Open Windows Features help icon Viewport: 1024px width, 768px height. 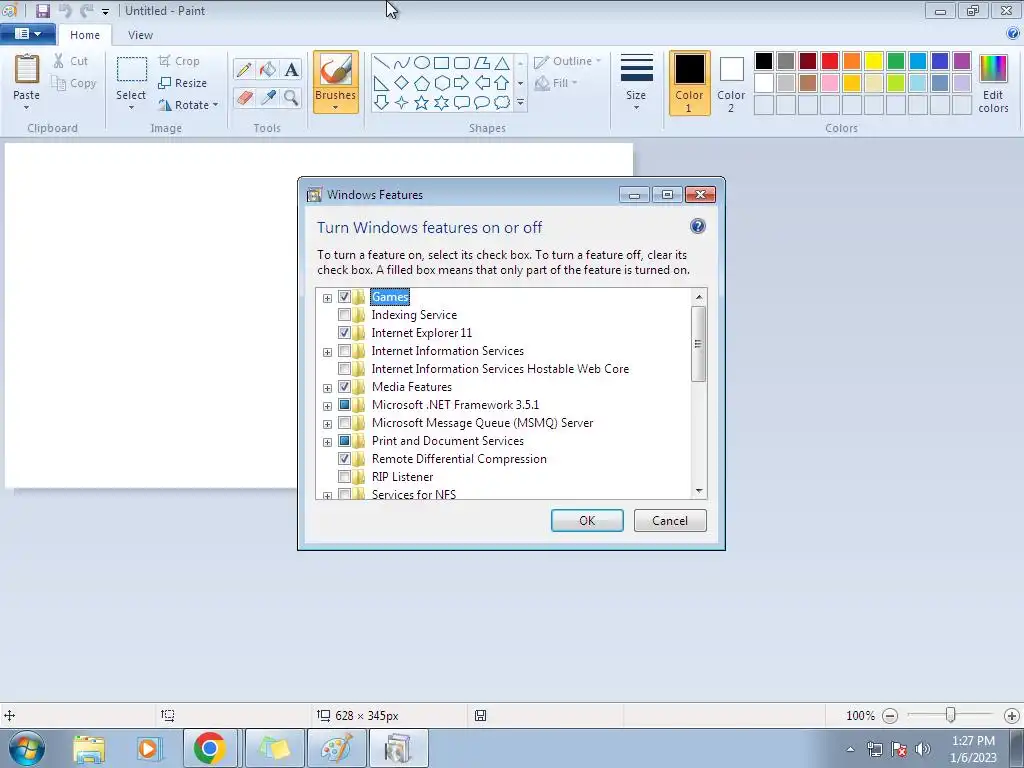[697, 226]
